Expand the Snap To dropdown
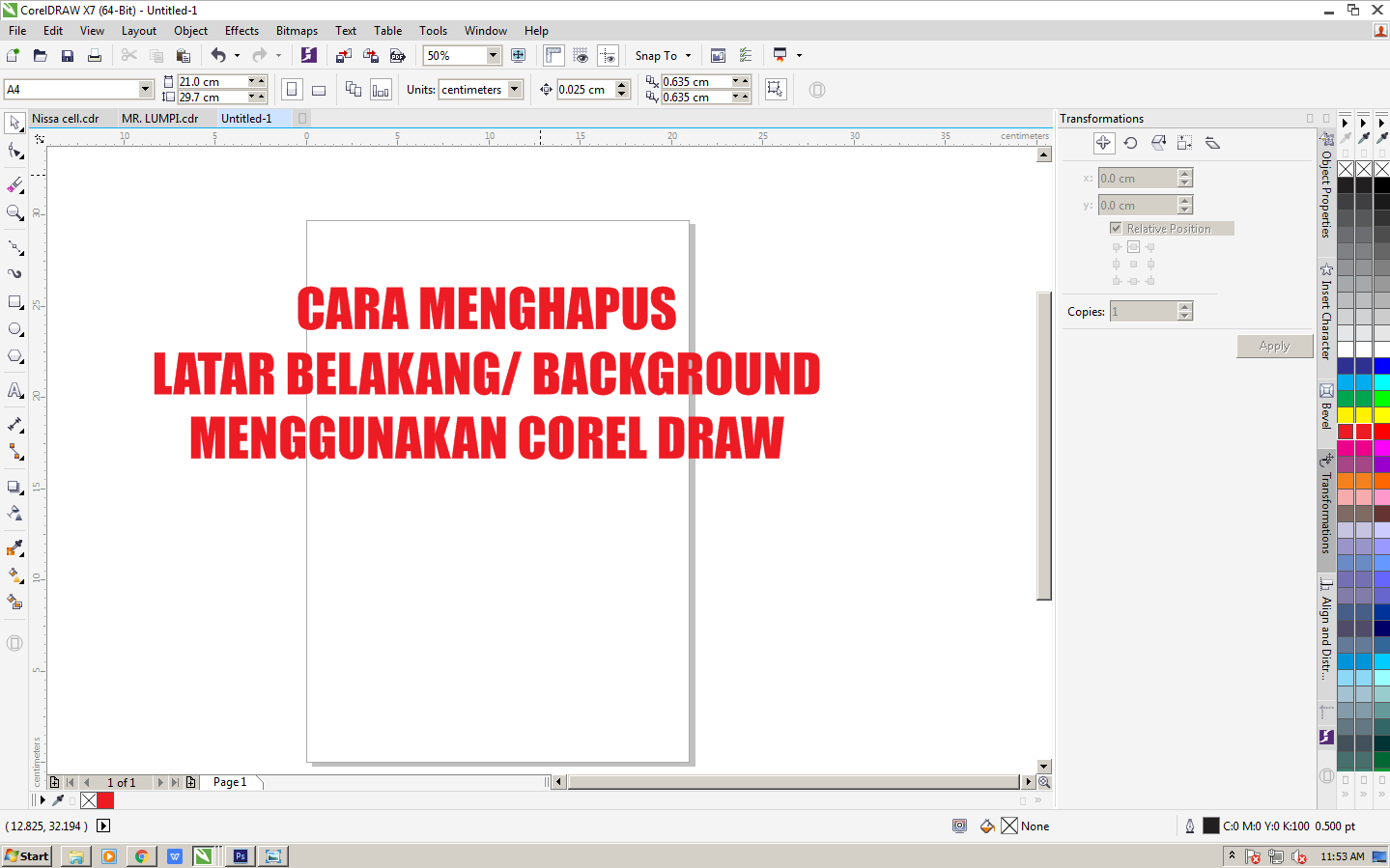Viewport: 1390px width, 868px height. click(x=689, y=56)
